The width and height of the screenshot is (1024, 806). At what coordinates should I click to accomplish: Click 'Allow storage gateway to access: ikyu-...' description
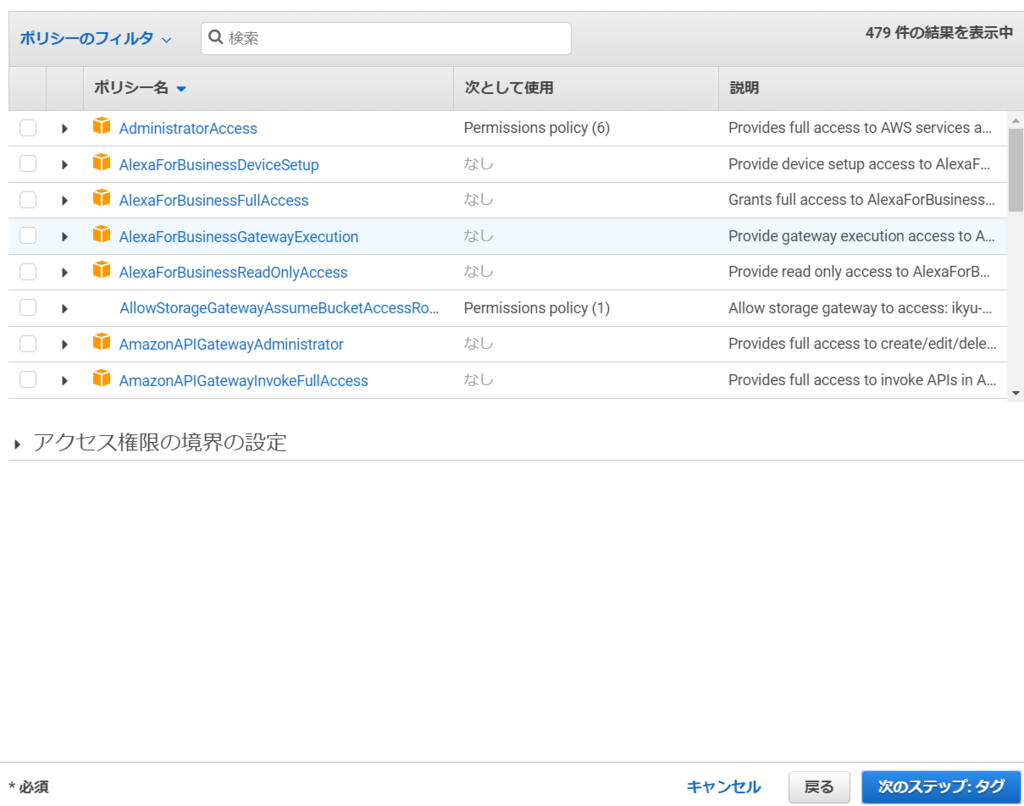pos(860,308)
